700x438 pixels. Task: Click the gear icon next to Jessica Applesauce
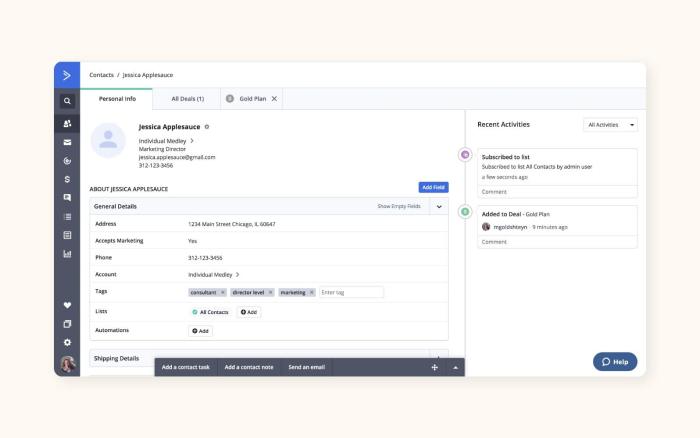click(207, 127)
